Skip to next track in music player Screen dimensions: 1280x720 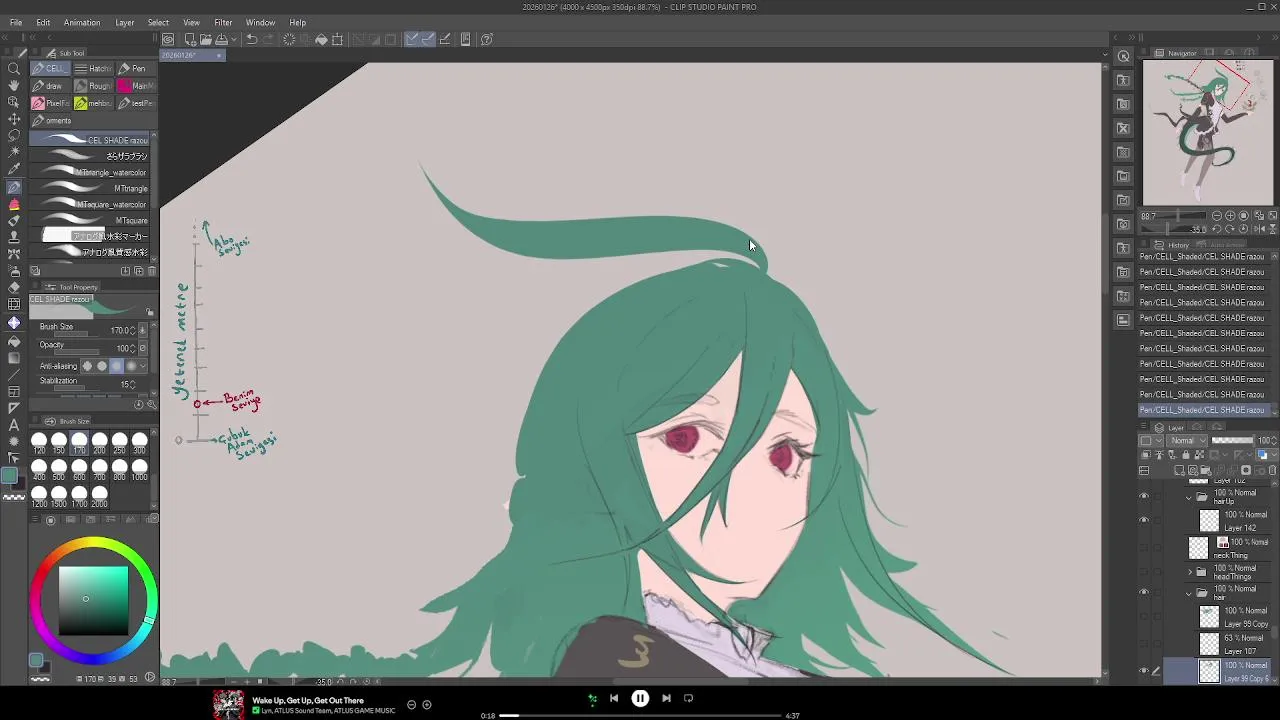pos(666,699)
